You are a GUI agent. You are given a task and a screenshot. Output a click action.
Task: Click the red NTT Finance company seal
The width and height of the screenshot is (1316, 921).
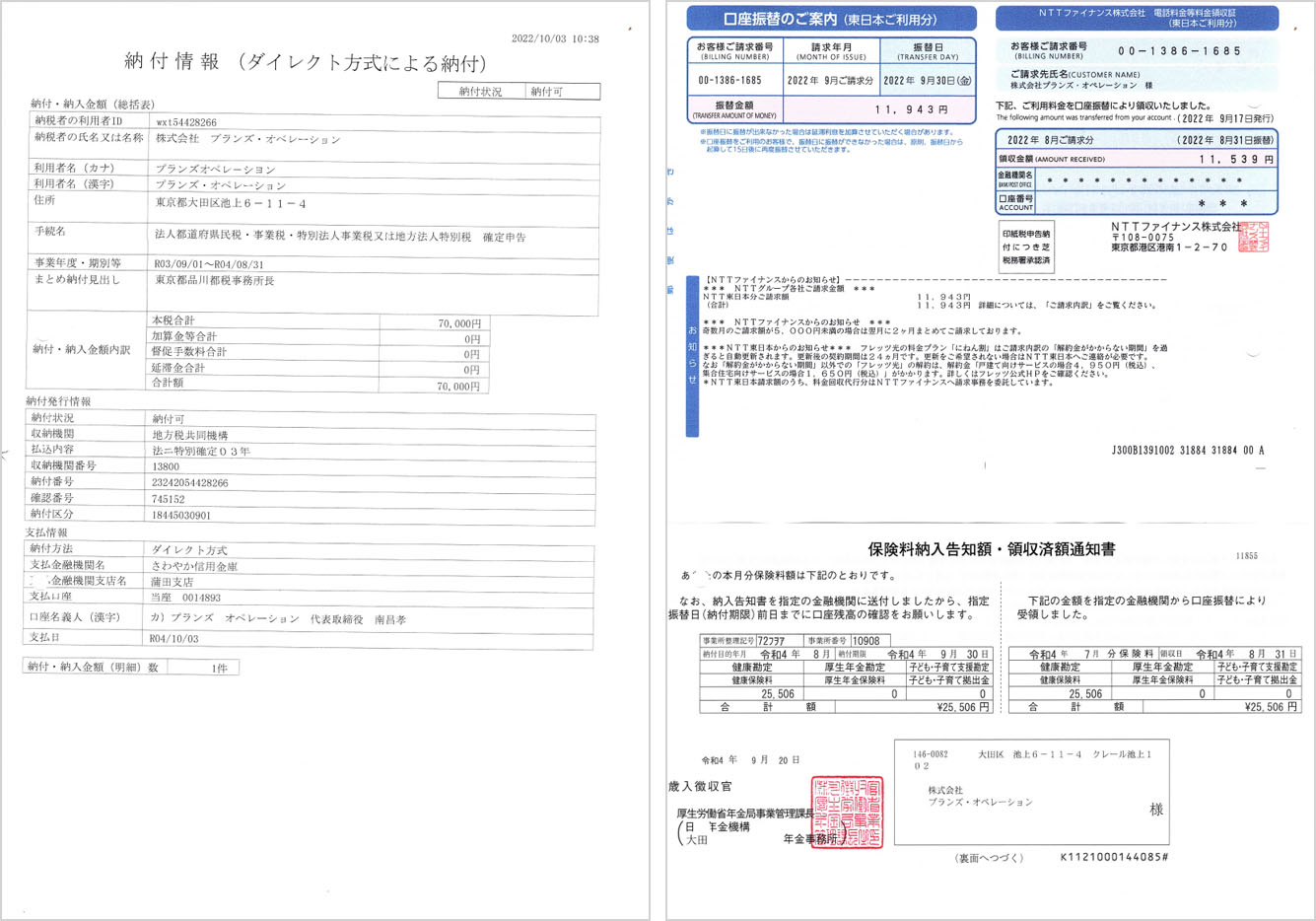pos(1254,237)
